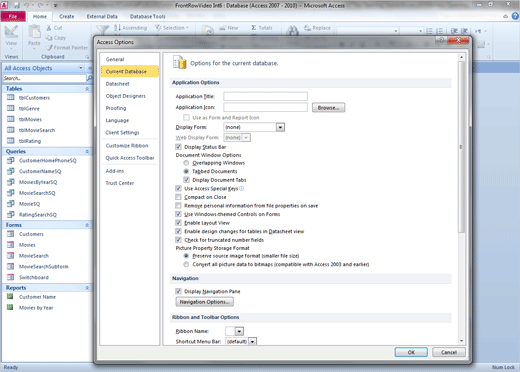This screenshot has height=372, width=520.
Task: Click options dialog scrollbar up arrow
Action: pyautogui.click(x=461, y=57)
